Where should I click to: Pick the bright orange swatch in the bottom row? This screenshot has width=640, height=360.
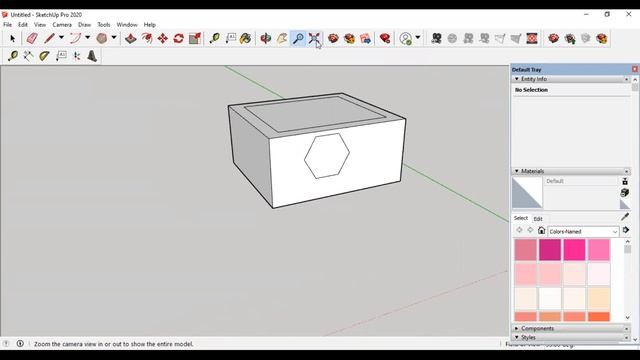[x=599, y=316]
